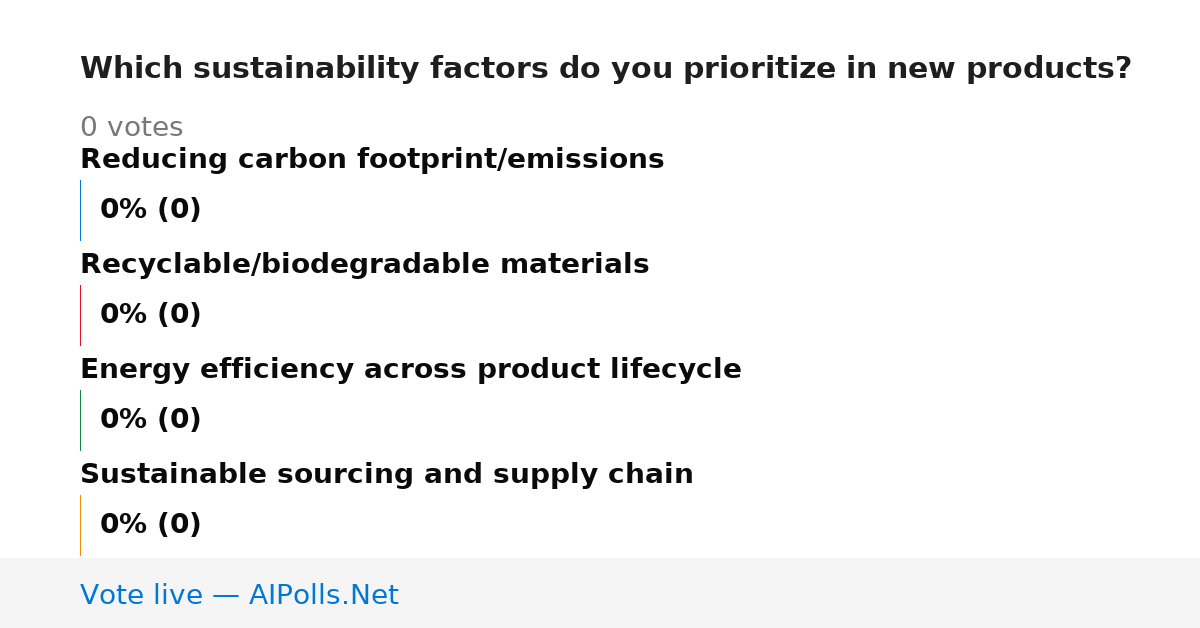Image resolution: width=1200 pixels, height=628 pixels.
Task: Select the Sustainable sourcing and supply chain option
Action: [x=386, y=474]
